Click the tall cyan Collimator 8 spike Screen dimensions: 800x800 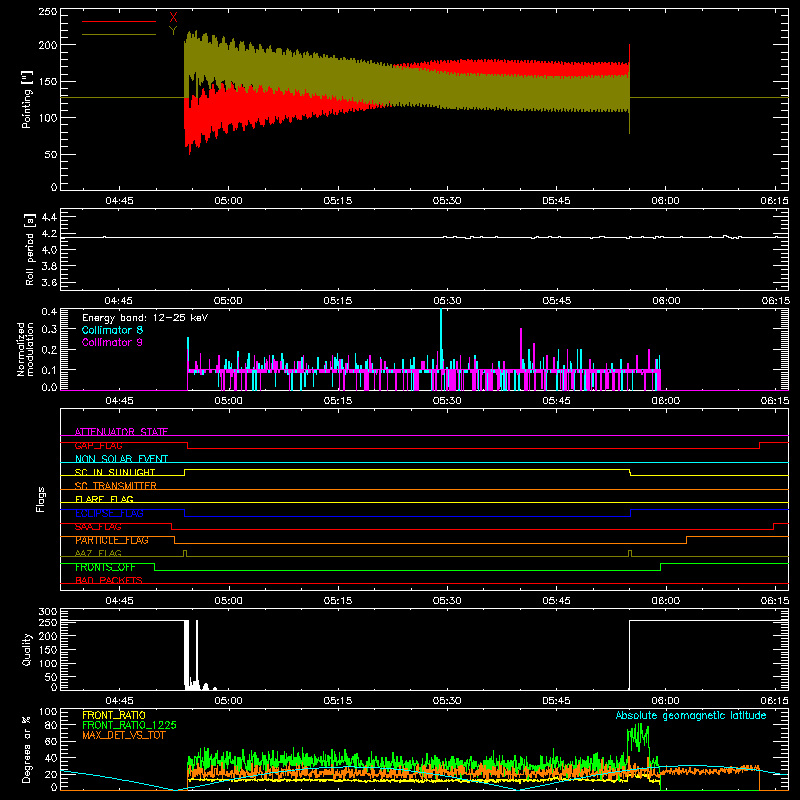pos(441,337)
